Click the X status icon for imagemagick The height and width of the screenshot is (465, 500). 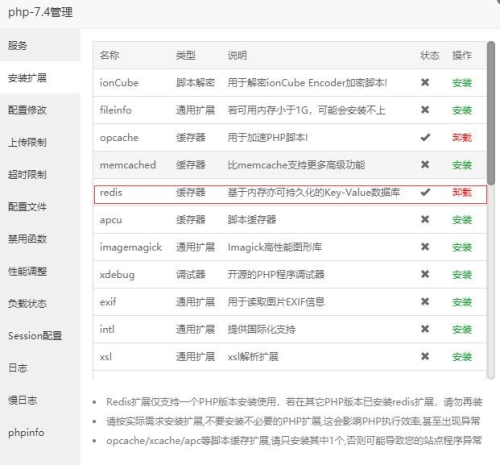point(425,247)
